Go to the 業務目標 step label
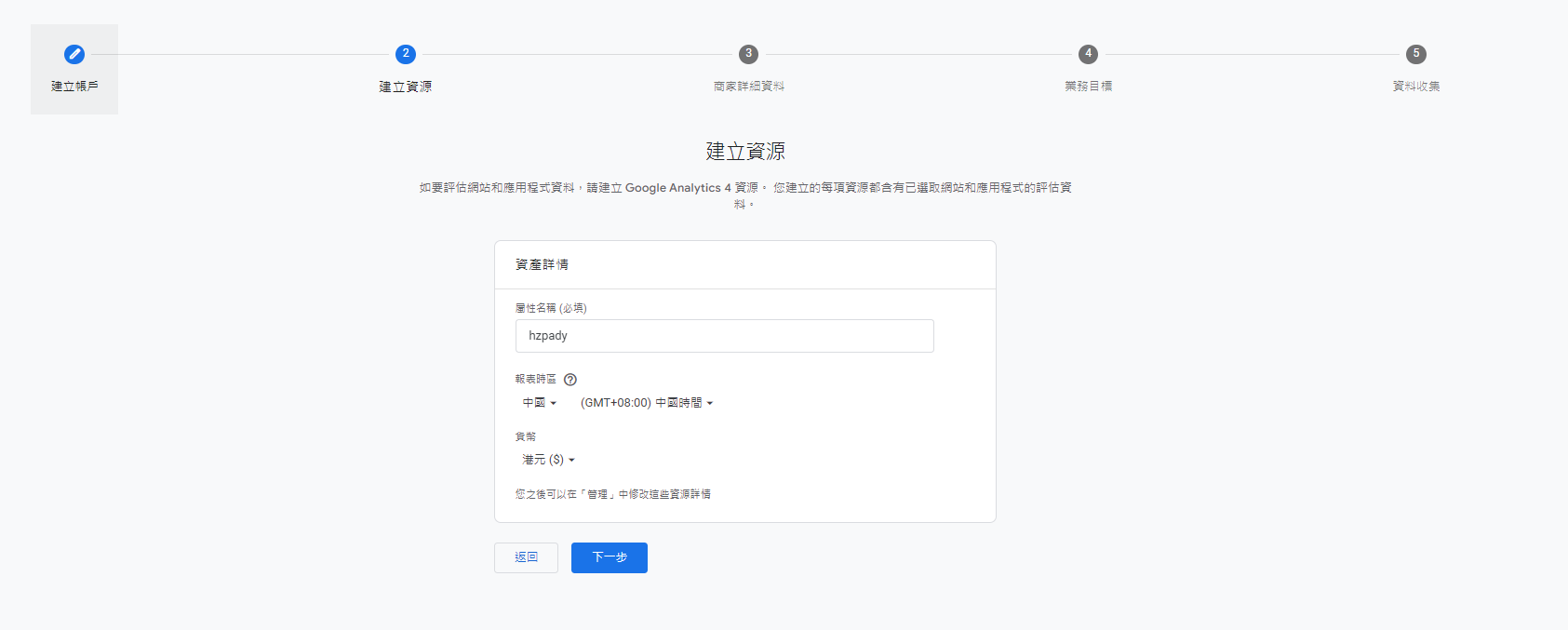Image resolution: width=1568 pixels, height=630 pixels. (x=1088, y=87)
